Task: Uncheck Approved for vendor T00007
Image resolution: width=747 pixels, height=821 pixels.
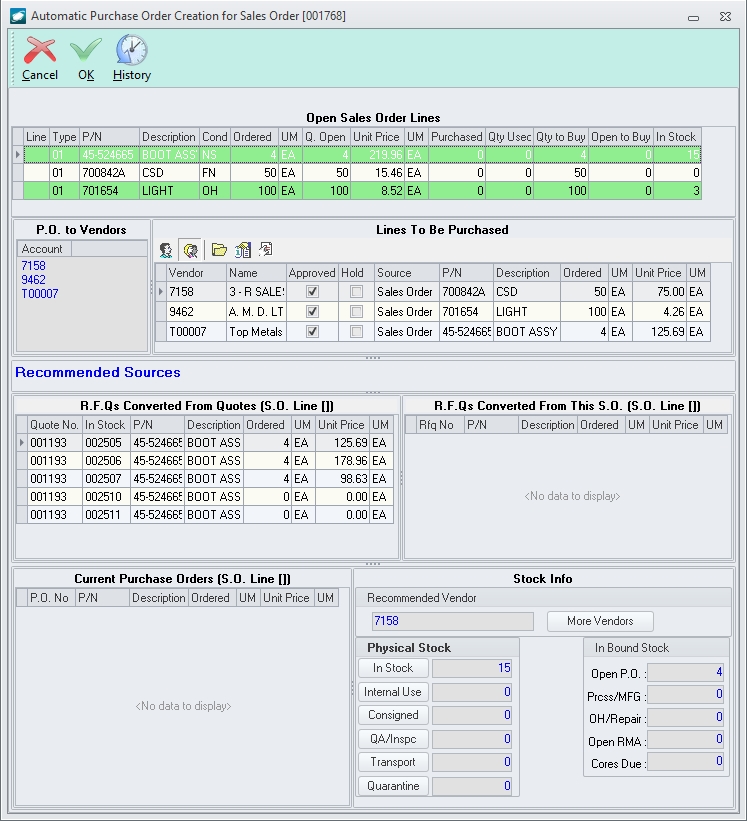Action: 313,331
